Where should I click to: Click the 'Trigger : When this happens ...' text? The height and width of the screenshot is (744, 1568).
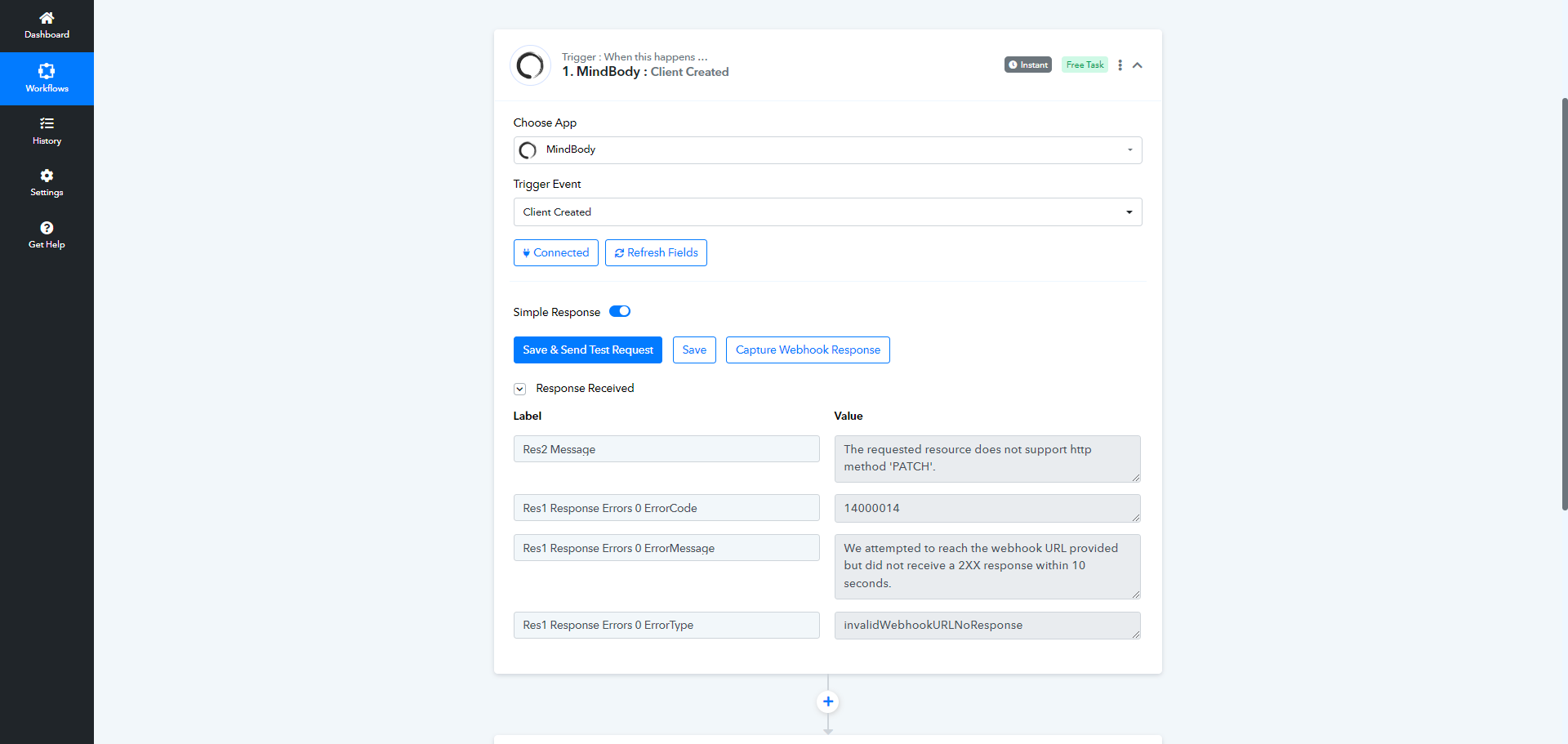coord(635,57)
